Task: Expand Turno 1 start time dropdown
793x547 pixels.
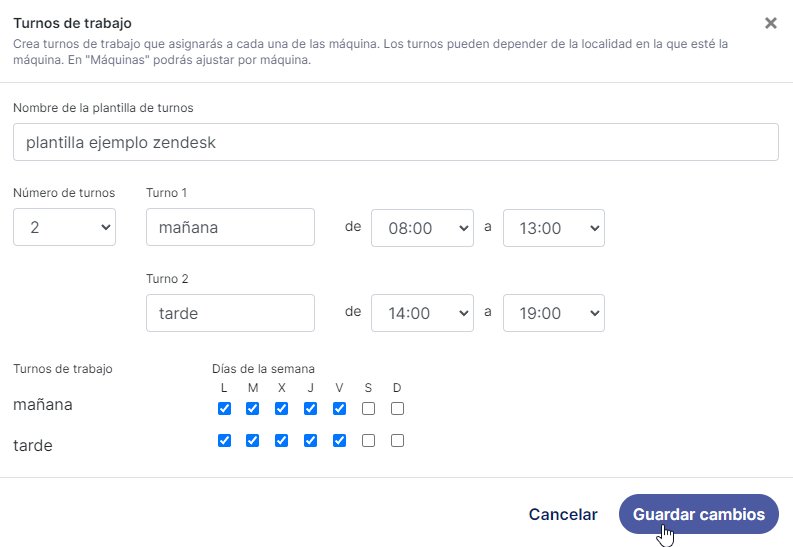Action: (421, 227)
